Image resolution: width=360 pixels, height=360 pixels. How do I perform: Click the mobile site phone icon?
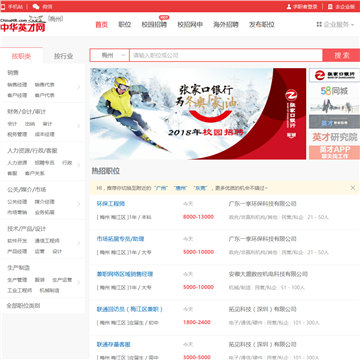click(3, 6)
